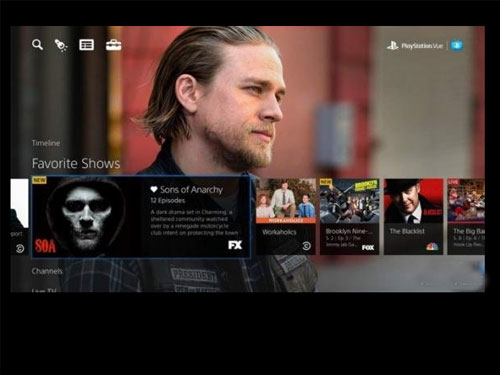Open the Brooklyn Nine-Nine show tile
Screen dimensions: 500x375
coord(349,217)
